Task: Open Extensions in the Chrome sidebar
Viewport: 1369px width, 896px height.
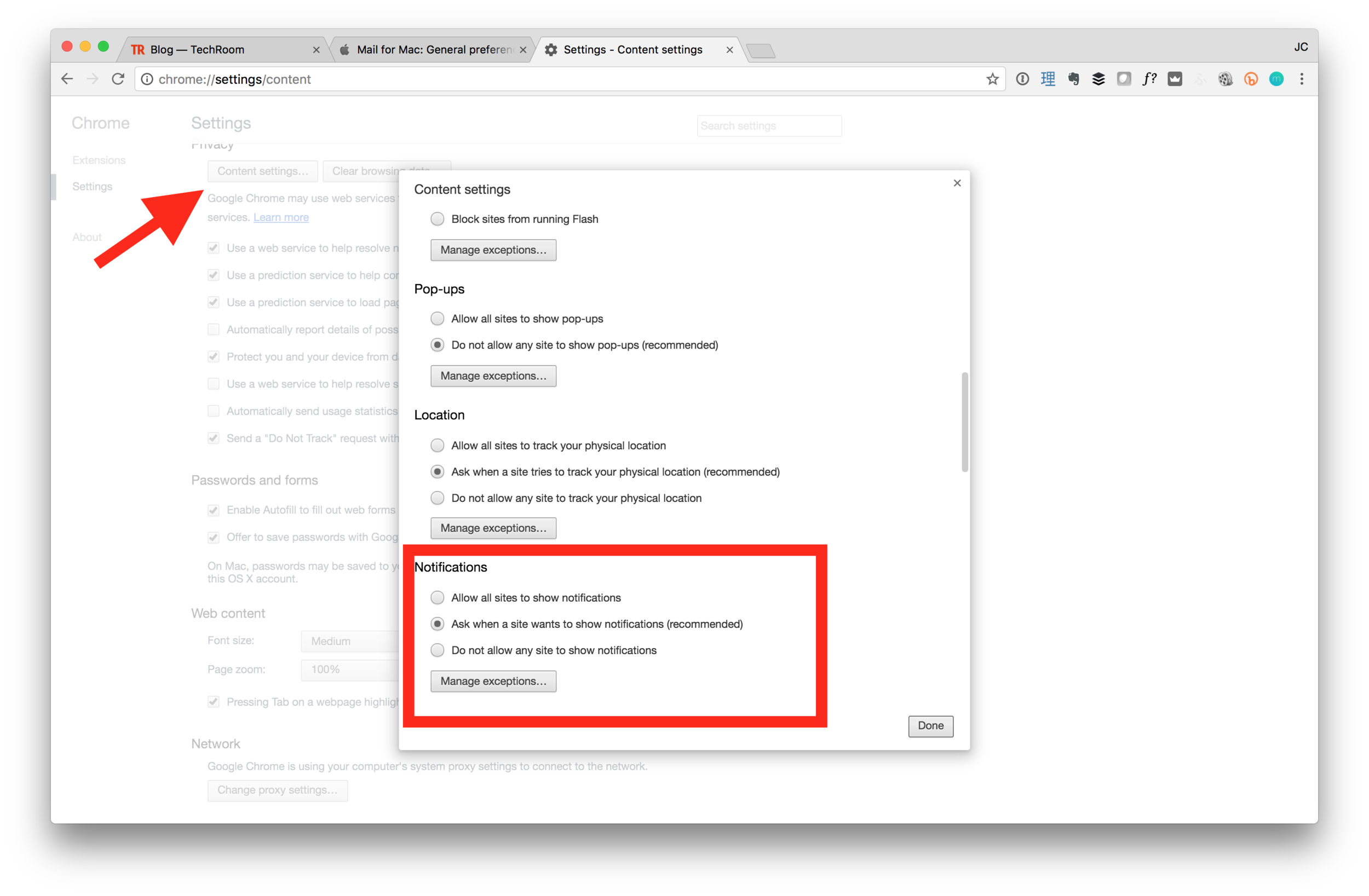Action: (x=99, y=160)
